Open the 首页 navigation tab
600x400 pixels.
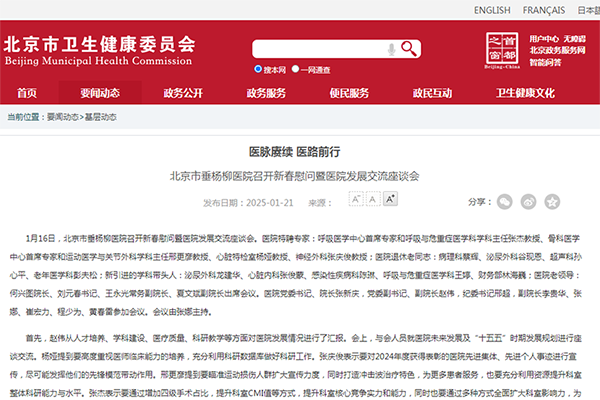point(27,93)
